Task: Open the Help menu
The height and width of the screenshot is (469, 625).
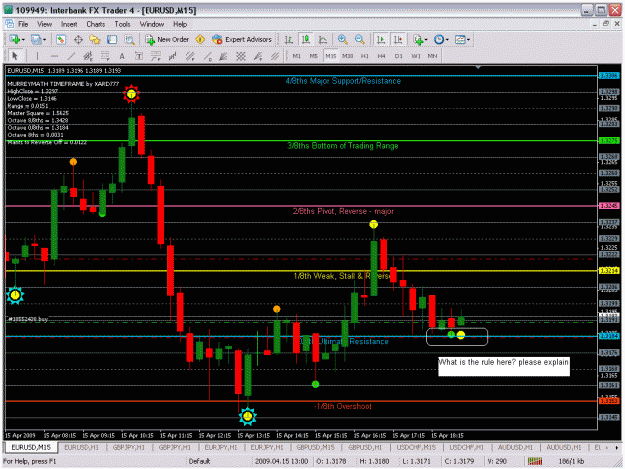Action: pos(180,24)
